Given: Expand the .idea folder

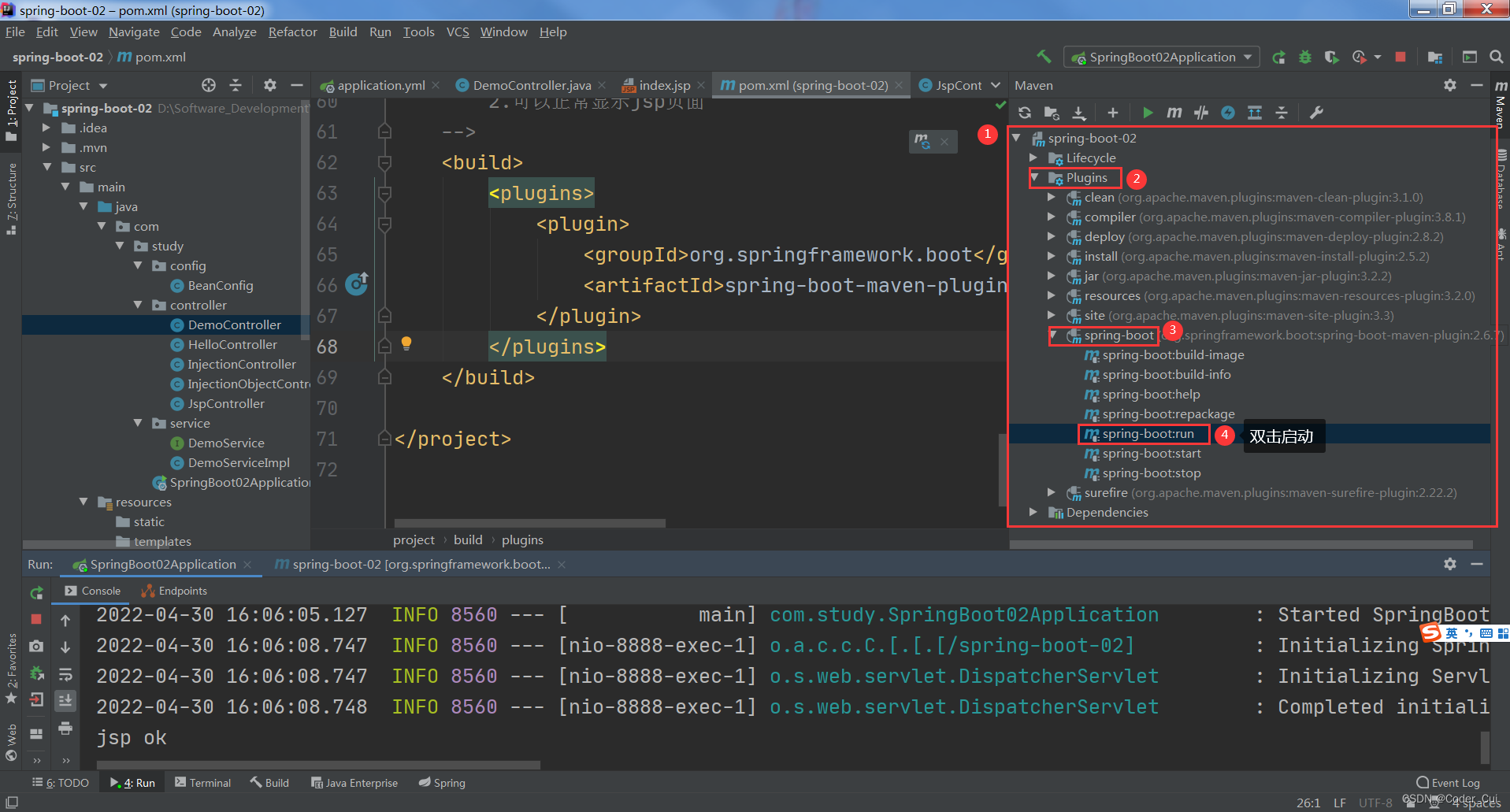Looking at the screenshot, I should pyautogui.click(x=46, y=128).
